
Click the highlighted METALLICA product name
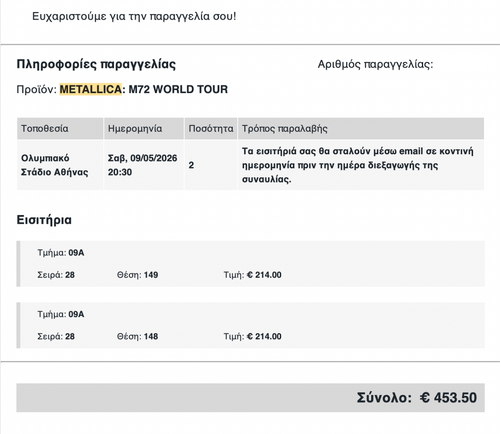(x=90, y=89)
